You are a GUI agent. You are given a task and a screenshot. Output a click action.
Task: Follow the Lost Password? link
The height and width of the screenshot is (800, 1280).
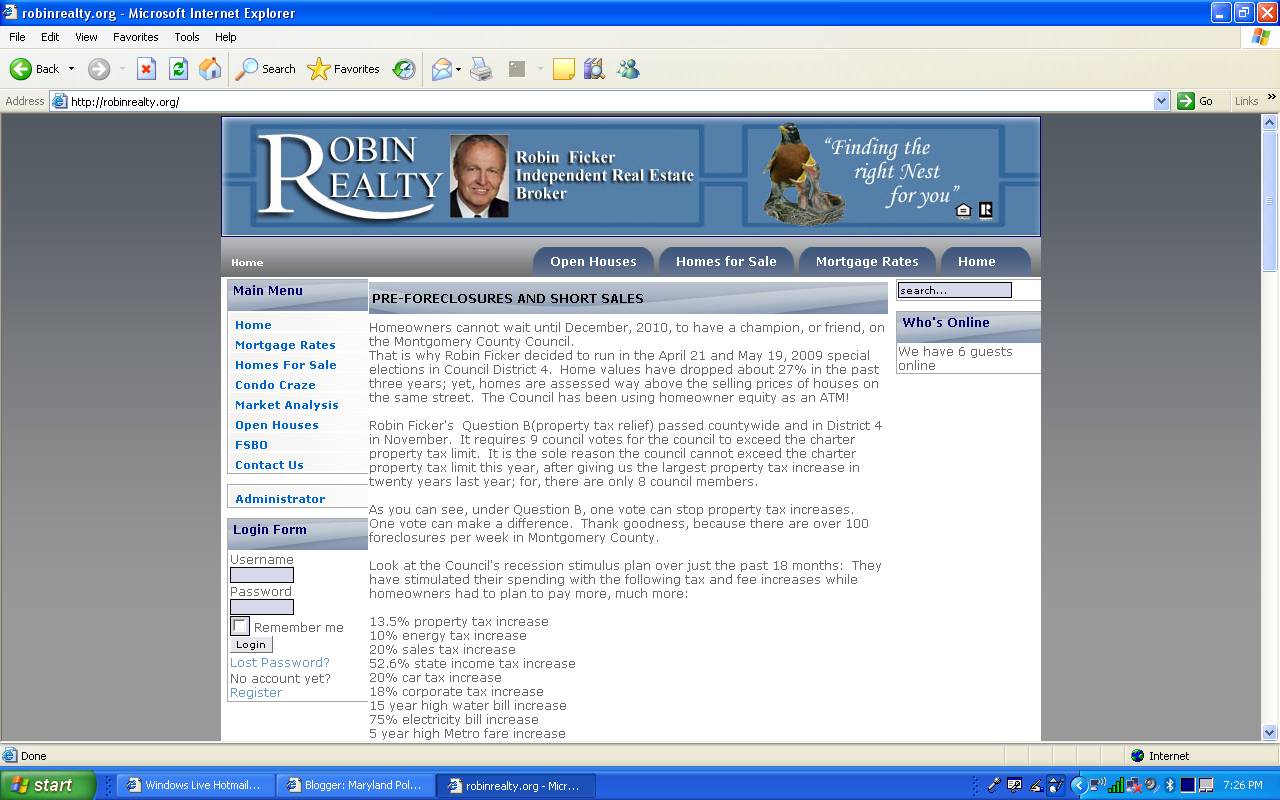(x=280, y=662)
